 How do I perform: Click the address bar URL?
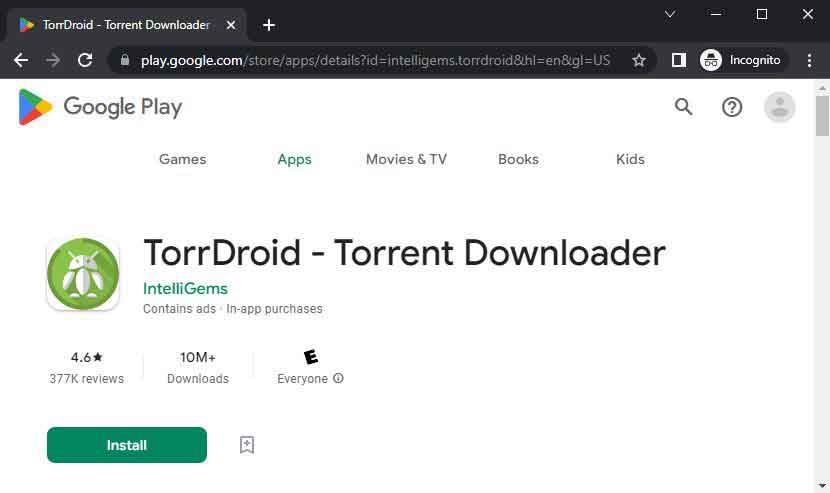pos(375,60)
